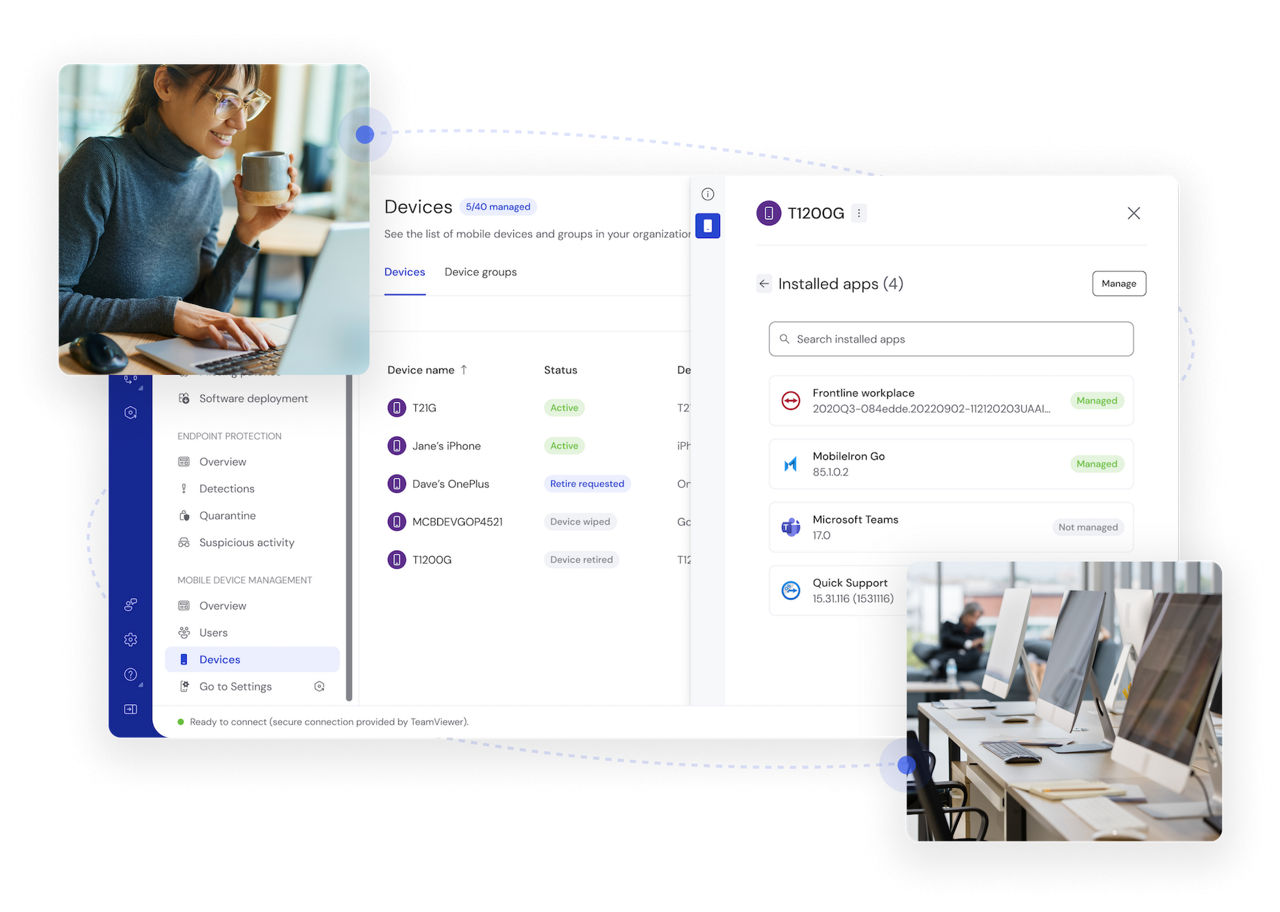The height and width of the screenshot is (912, 1280).
Task: Click the MobileIron Go app icon
Action: point(791,464)
